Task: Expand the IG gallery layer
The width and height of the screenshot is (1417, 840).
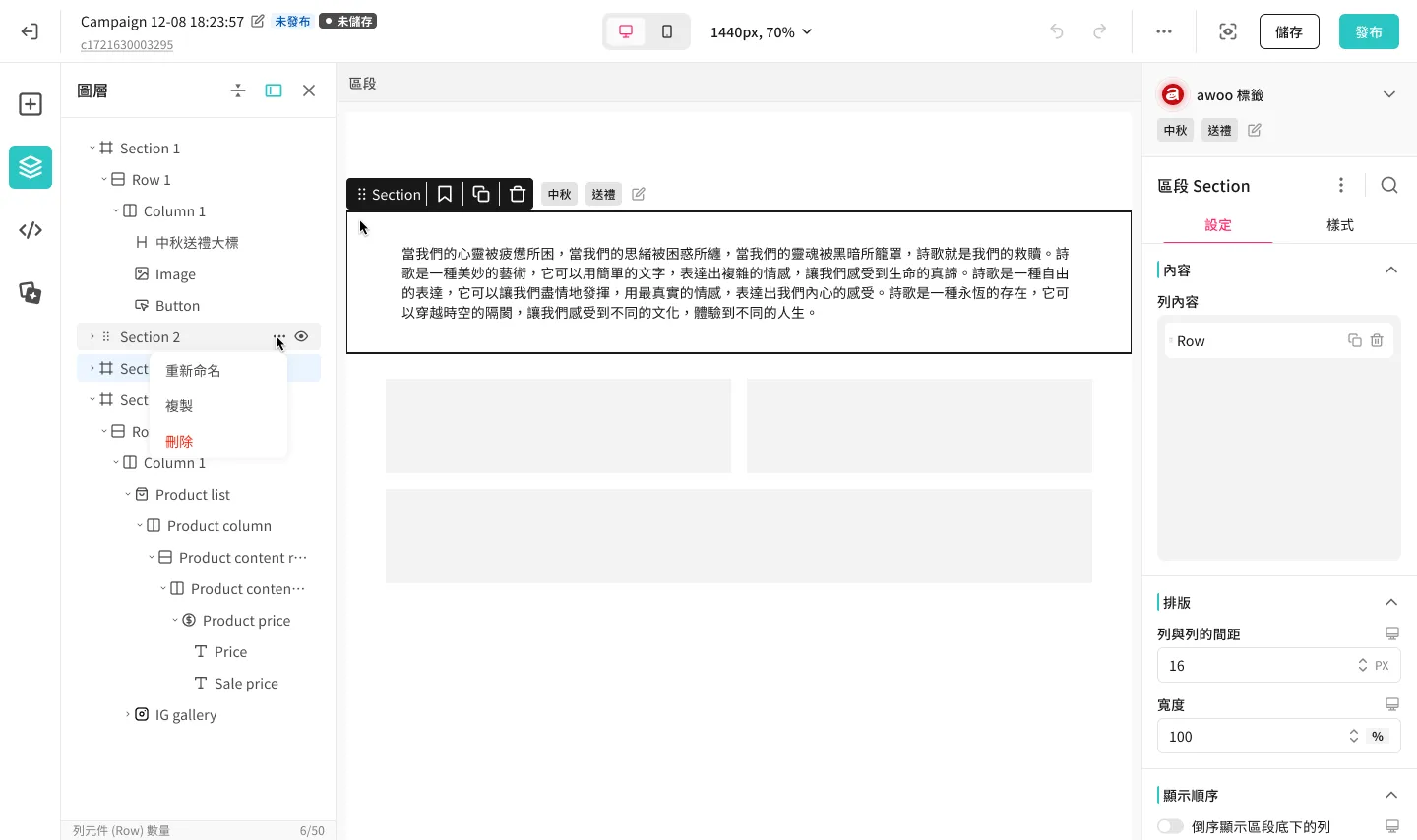Action: tap(128, 715)
